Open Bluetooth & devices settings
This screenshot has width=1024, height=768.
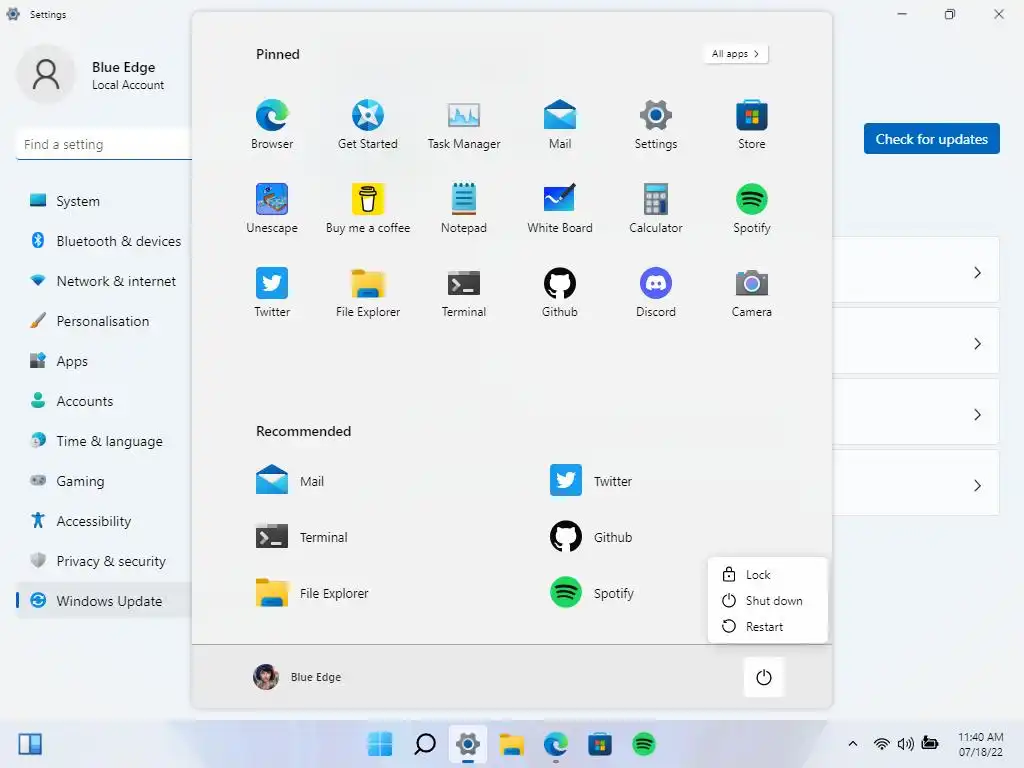point(104,241)
